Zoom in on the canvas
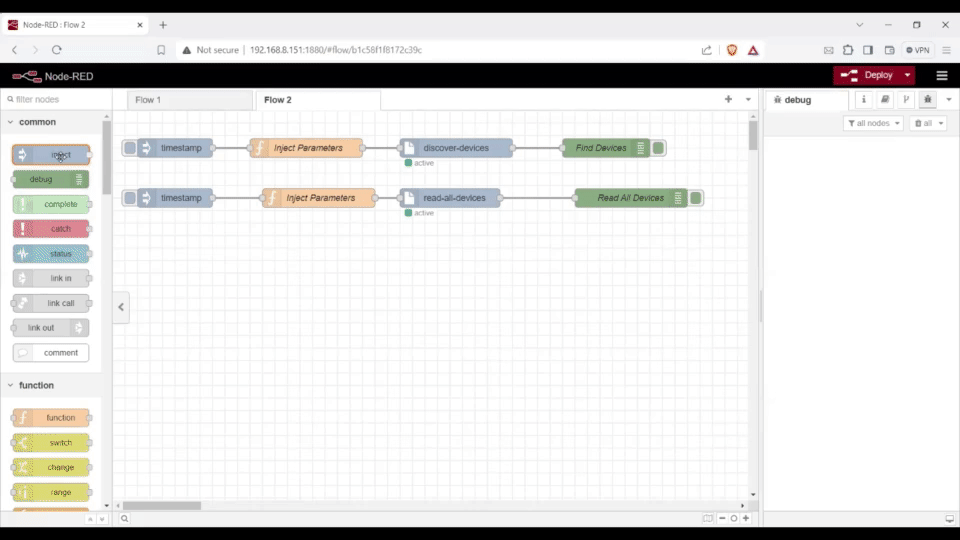Viewport: 960px width, 540px height. point(746,518)
